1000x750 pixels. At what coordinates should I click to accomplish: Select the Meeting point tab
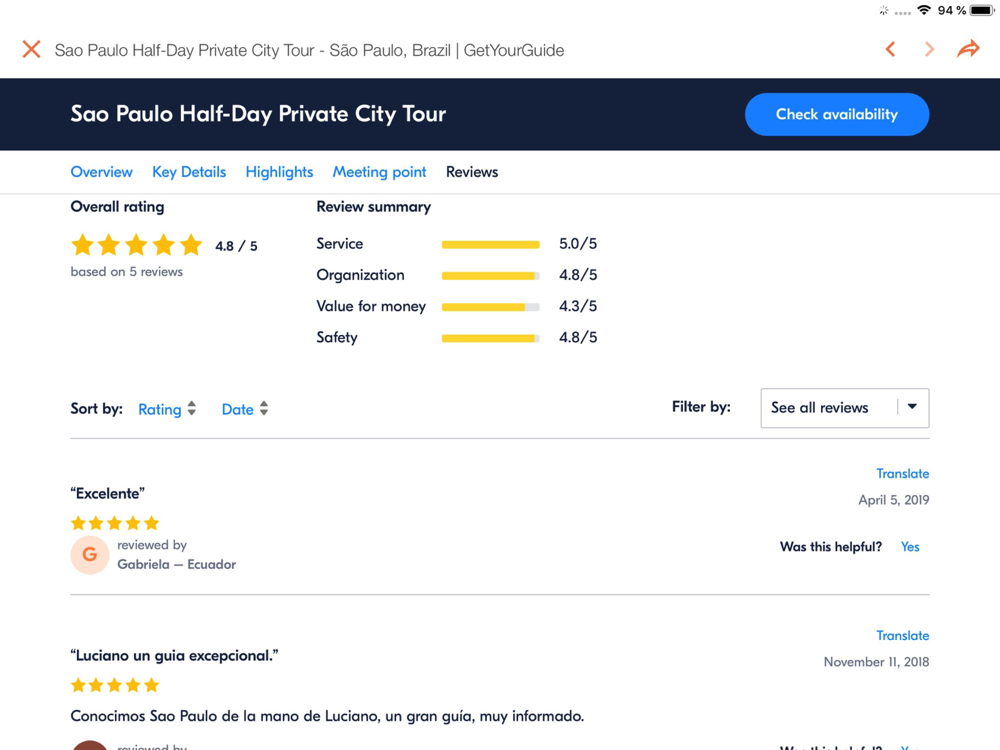(379, 172)
